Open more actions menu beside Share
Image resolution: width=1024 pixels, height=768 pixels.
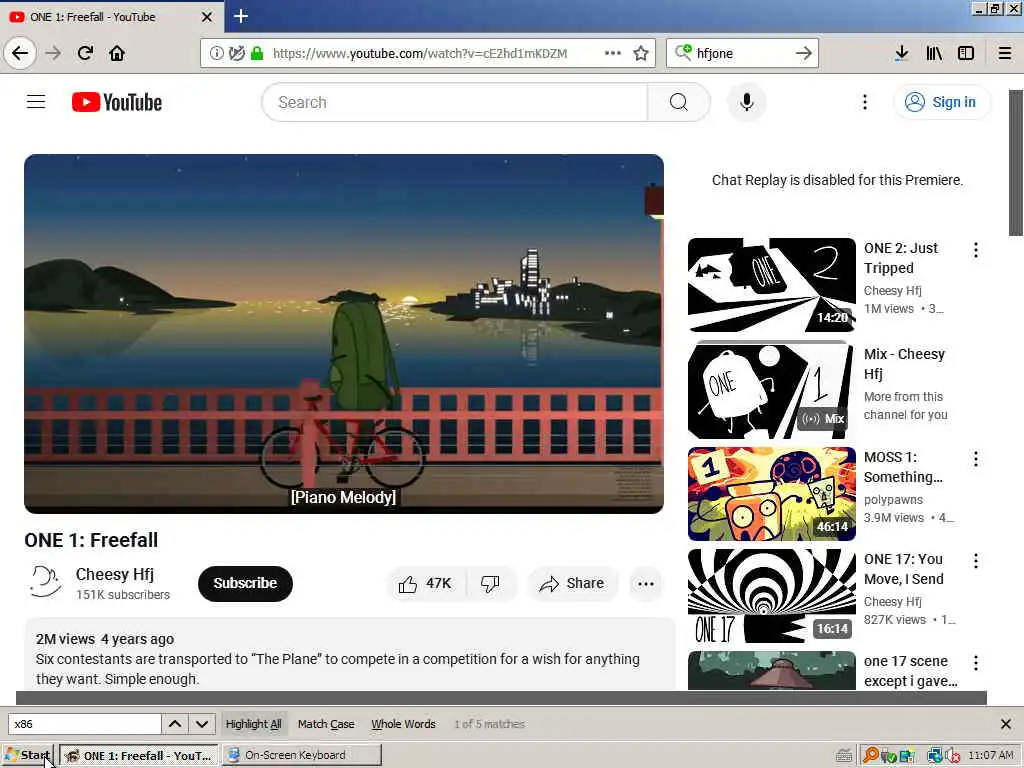pyautogui.click(x=646, y=584)
